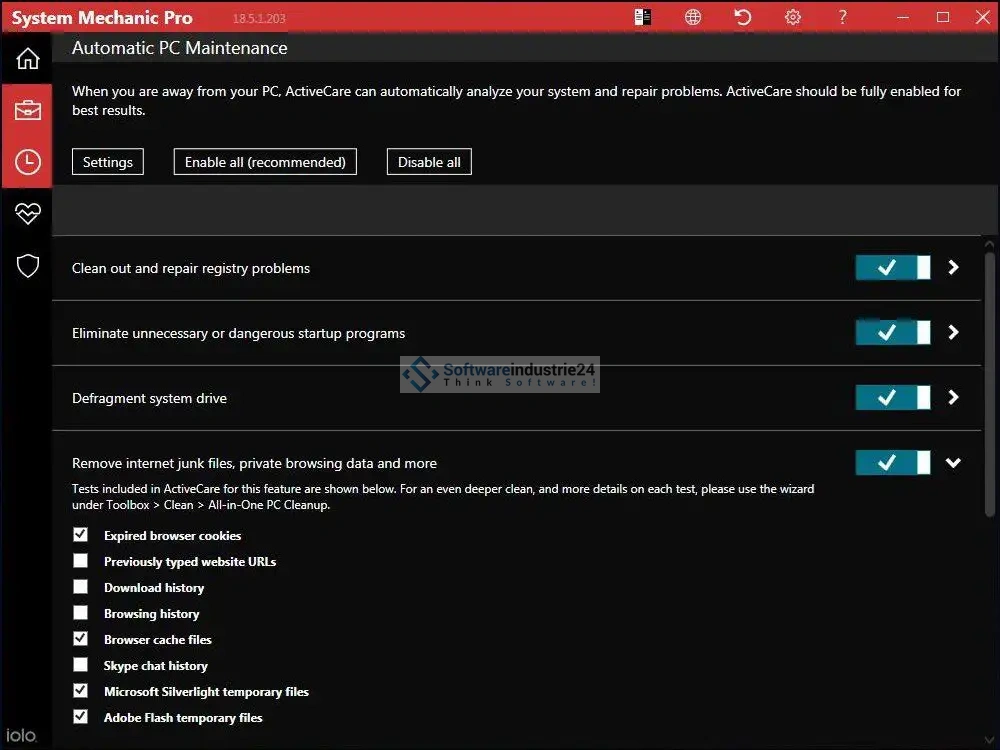Collapse the internet junk files section
Screen dimensions: 1000x750
click(953, 463)
